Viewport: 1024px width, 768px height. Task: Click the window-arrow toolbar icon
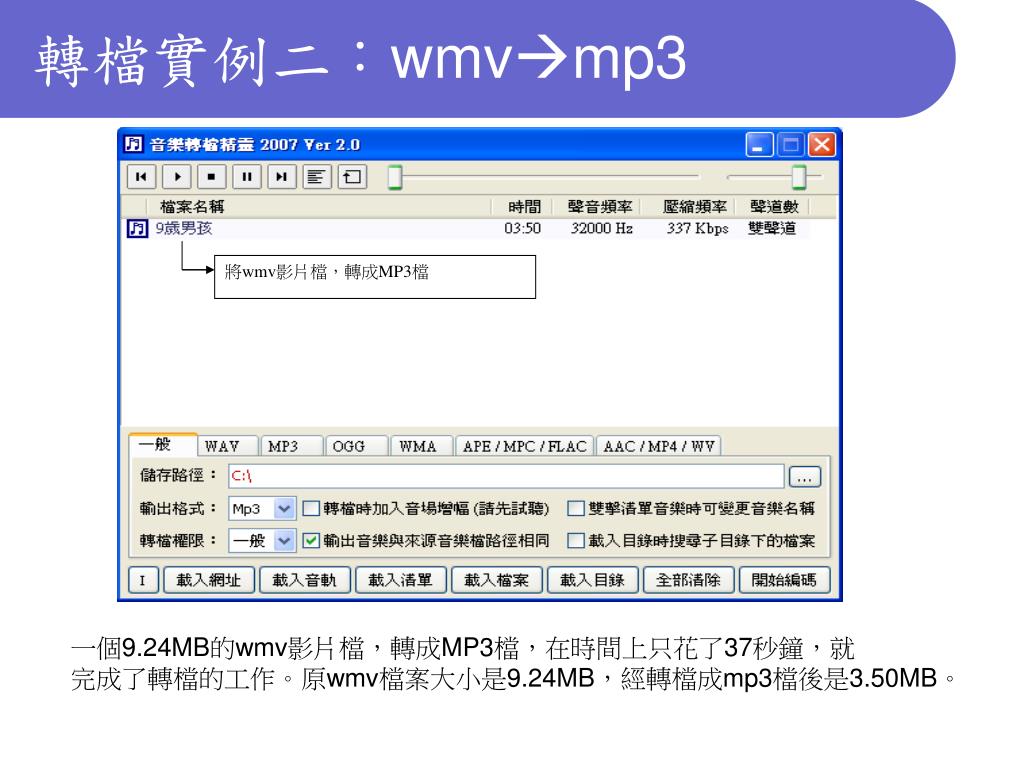pyautogui.click(x=352, y=177)
